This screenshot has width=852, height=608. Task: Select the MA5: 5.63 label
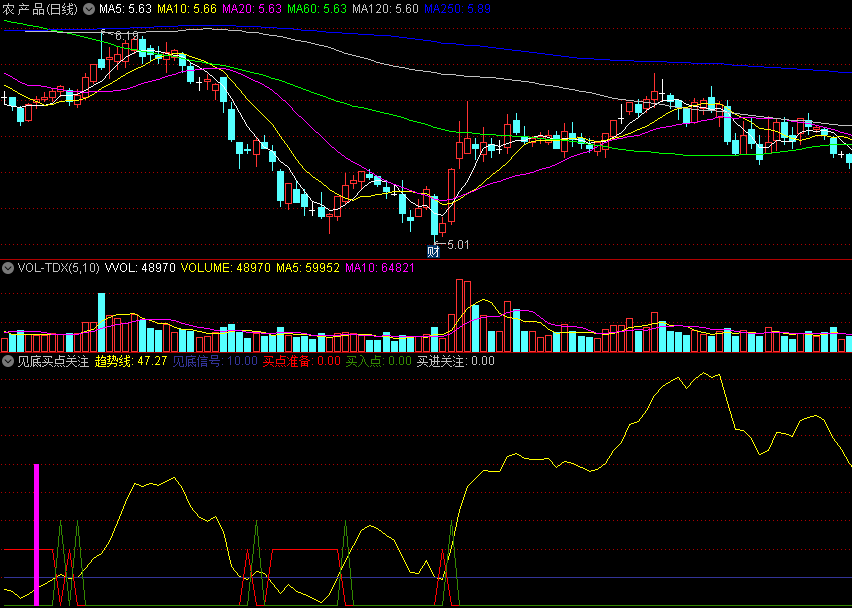coord(125,9)
